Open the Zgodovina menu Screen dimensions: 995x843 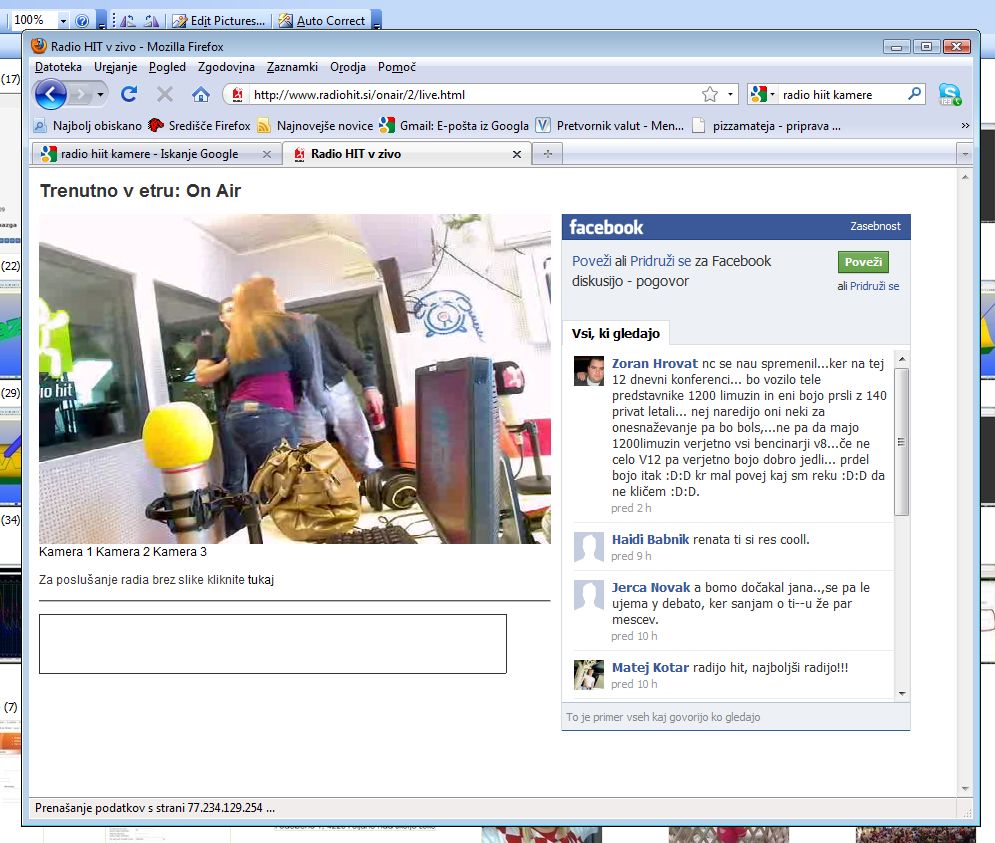click(x=227, y=67)
